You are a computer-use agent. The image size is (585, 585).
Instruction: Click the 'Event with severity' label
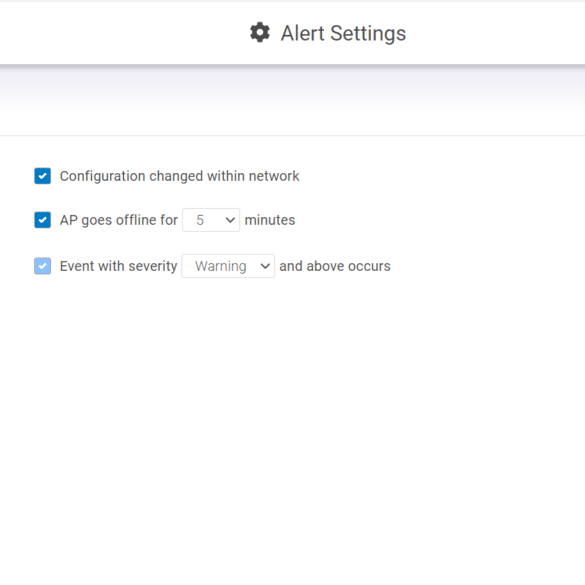118,266
